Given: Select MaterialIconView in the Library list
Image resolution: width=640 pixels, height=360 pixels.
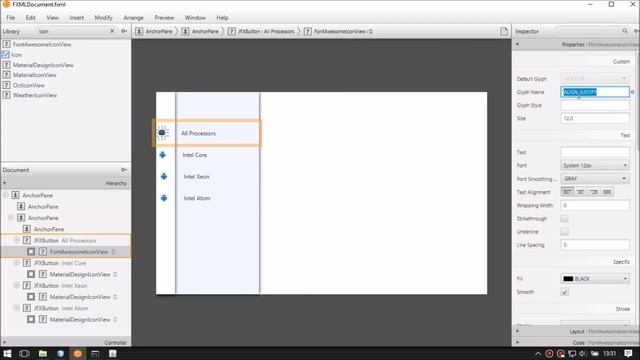Looking at the screenshot, I should pos(34,75).
